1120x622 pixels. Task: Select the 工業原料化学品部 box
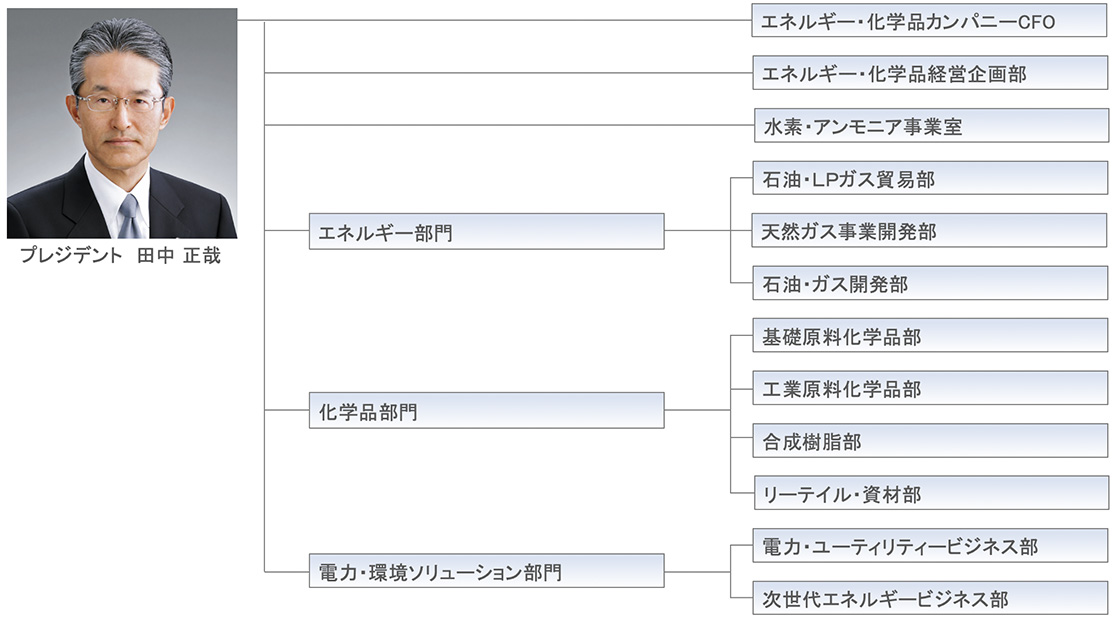coord(930,388)
